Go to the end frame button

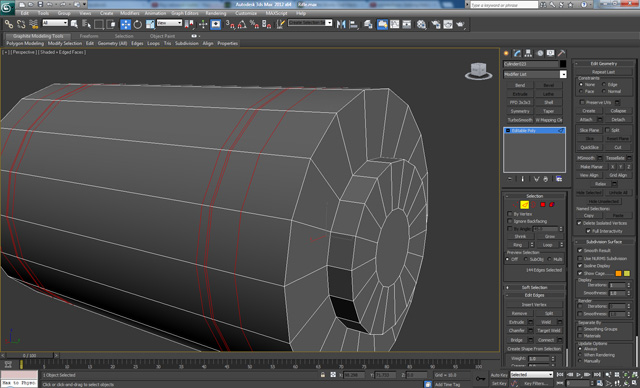pos(597,375)
